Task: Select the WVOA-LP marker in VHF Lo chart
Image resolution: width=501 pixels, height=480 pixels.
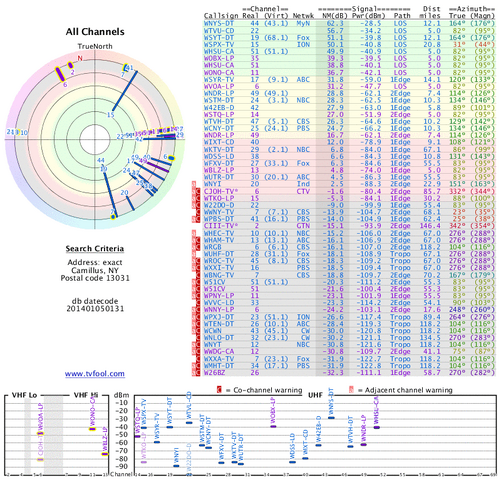Action: point(40,433)
